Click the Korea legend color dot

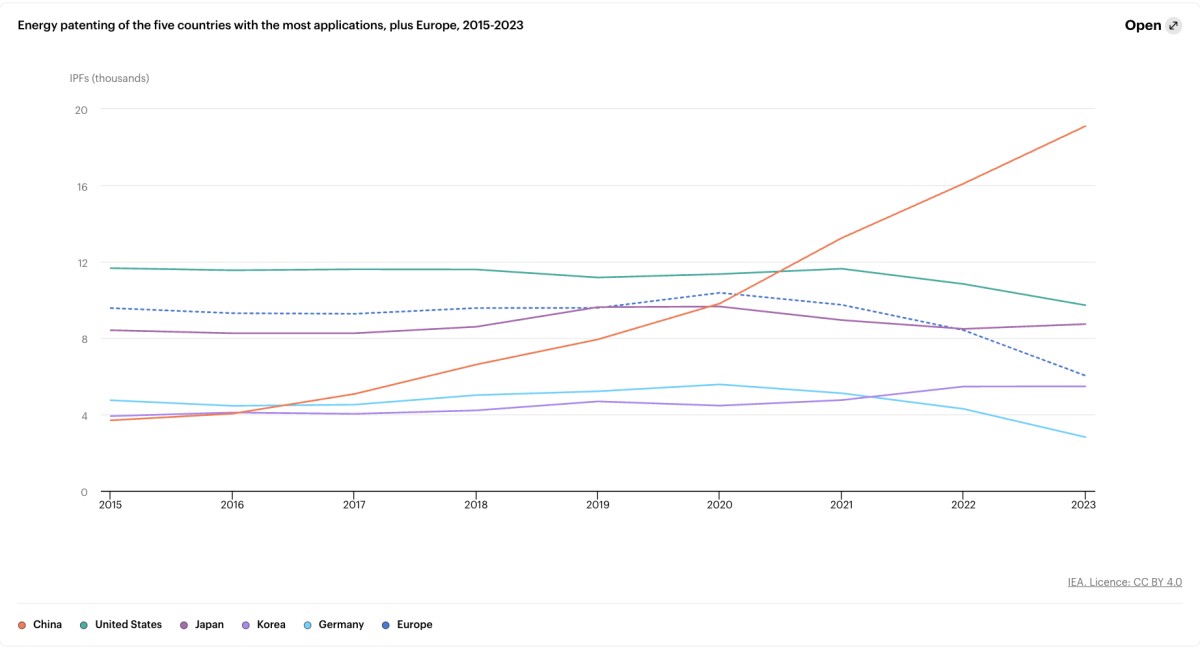[246, 625]
